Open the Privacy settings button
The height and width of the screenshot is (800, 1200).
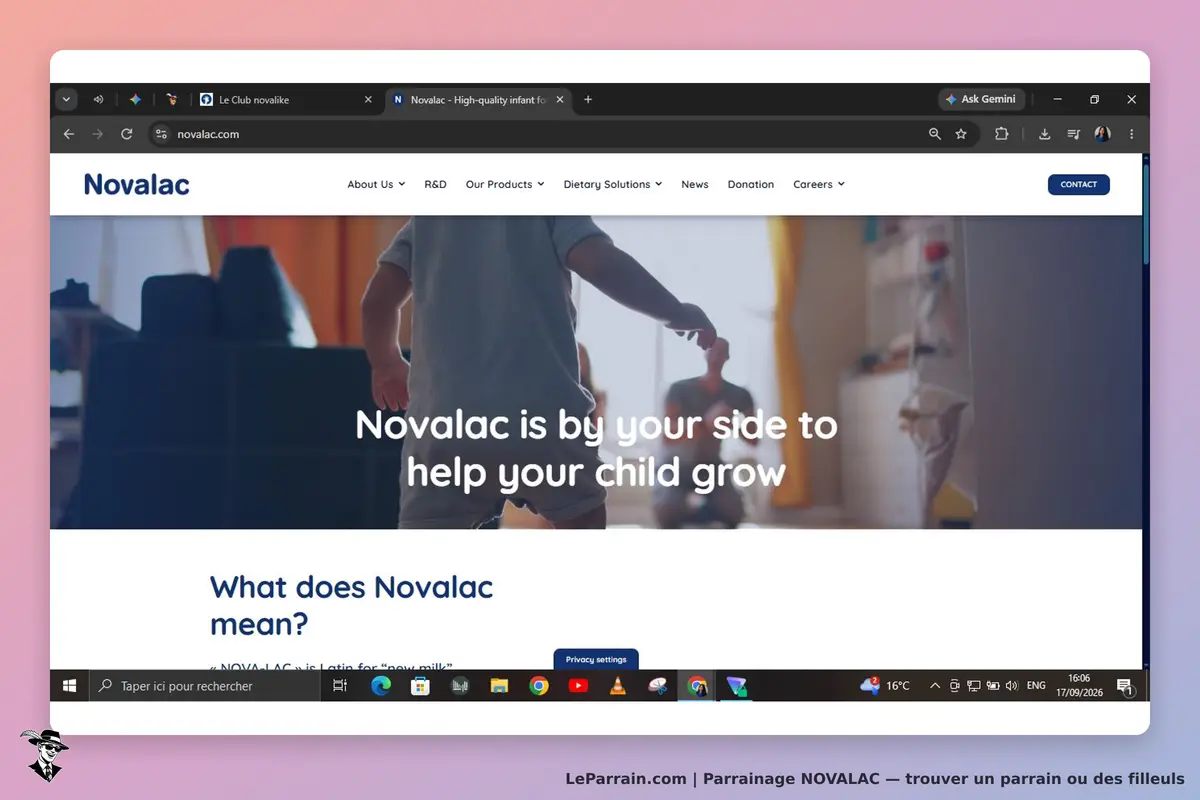[596, 660]
